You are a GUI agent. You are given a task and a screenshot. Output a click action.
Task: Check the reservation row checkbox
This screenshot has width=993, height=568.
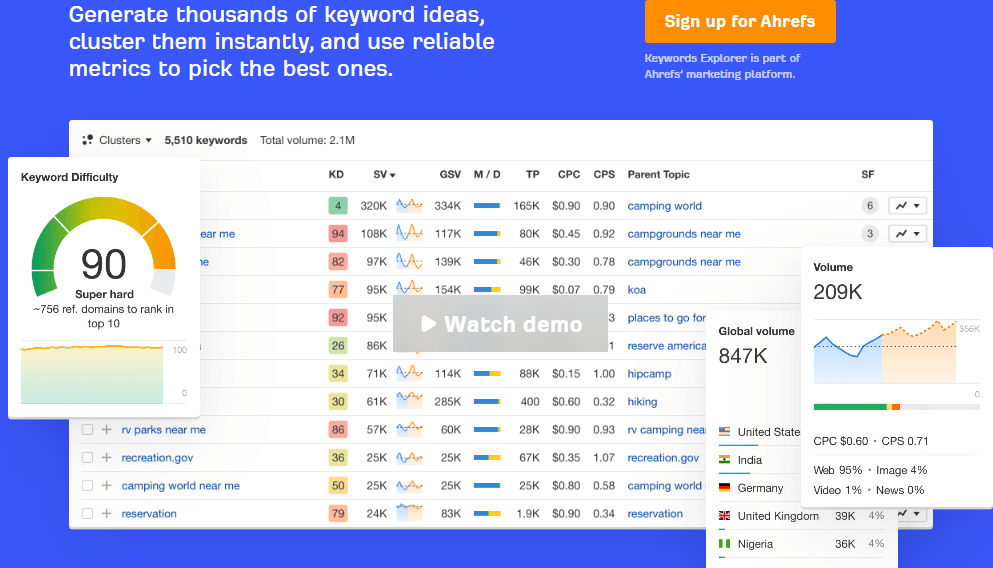(x=87, y=513)
